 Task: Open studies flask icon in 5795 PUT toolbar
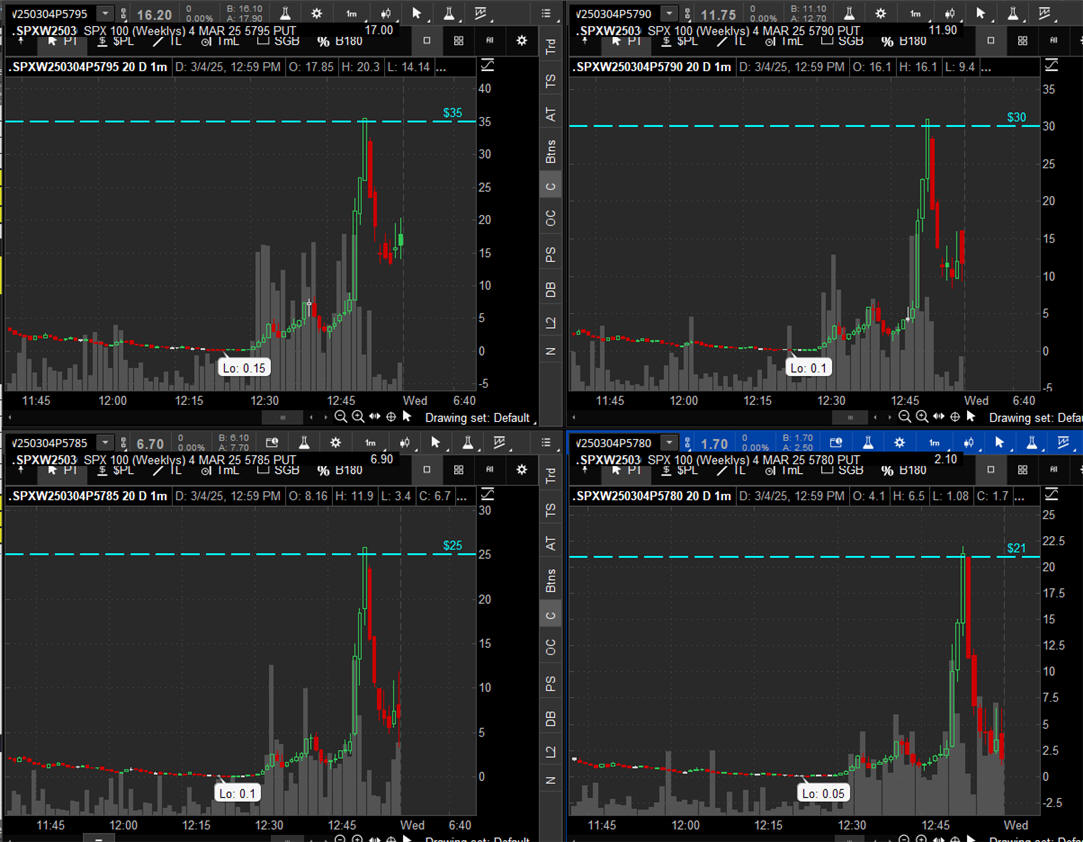285,13
